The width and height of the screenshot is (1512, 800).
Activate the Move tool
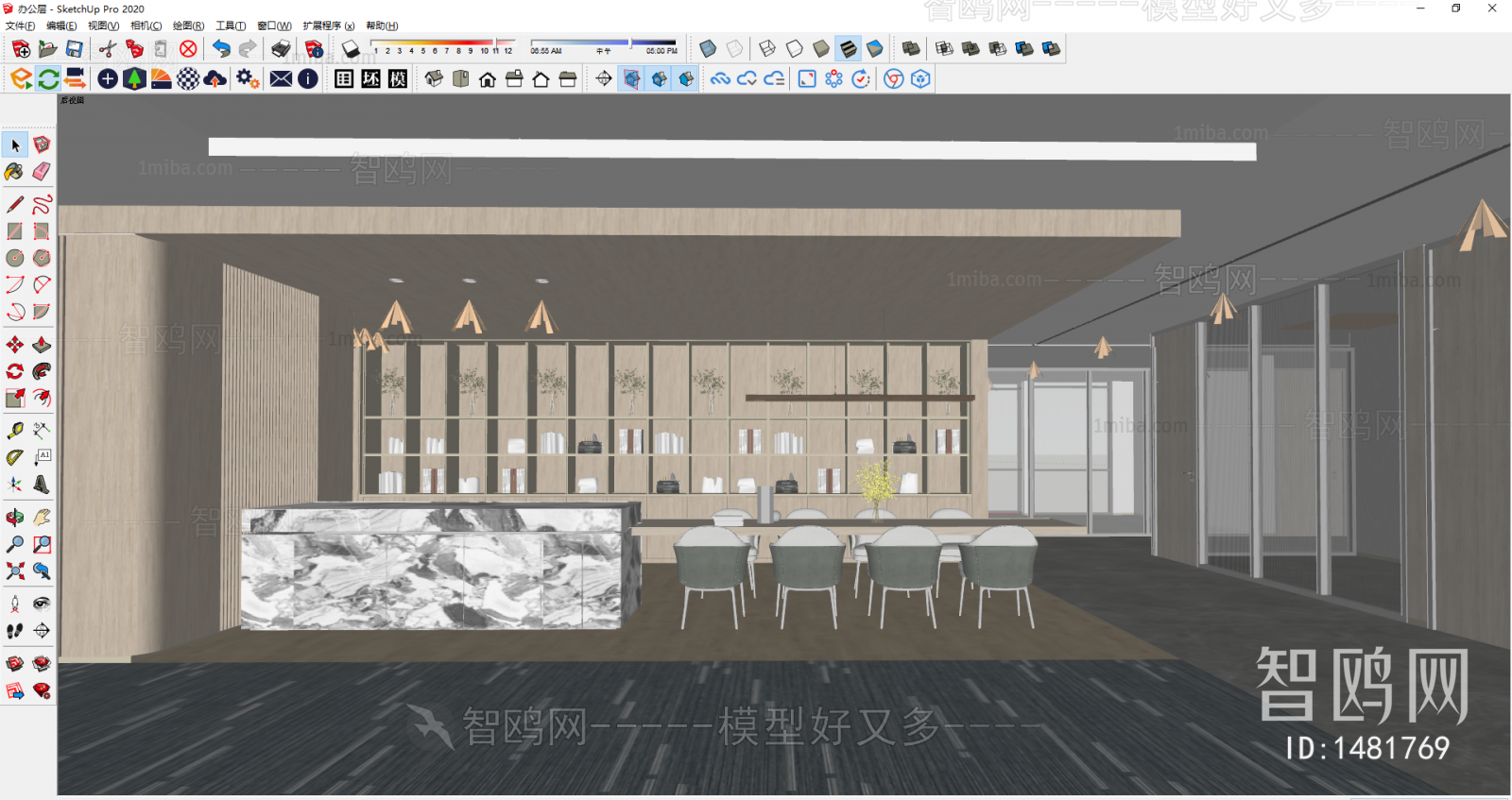point(15,345)
